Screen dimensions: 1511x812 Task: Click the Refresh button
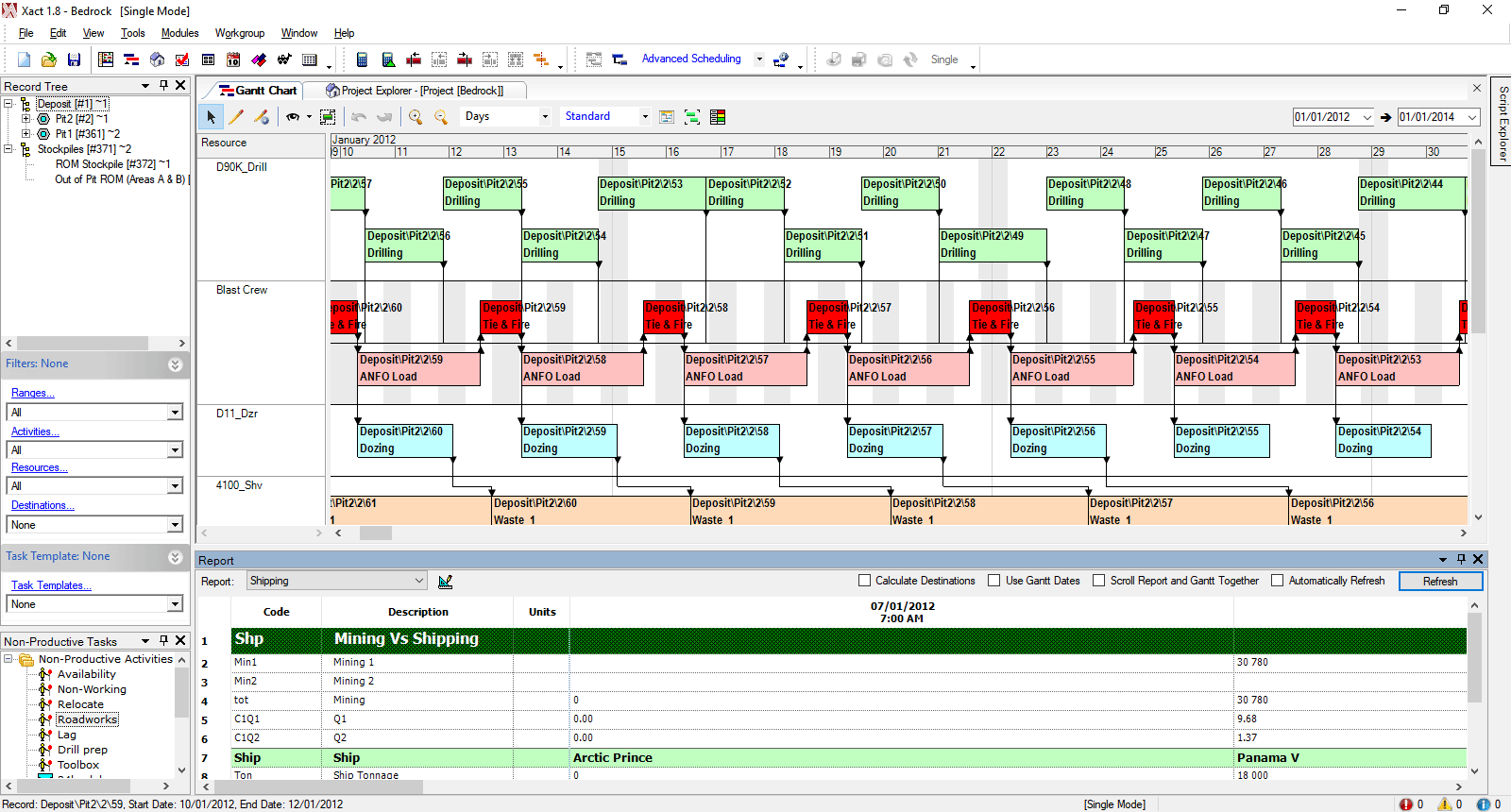pyautogui.click(x=1439, y=582)
